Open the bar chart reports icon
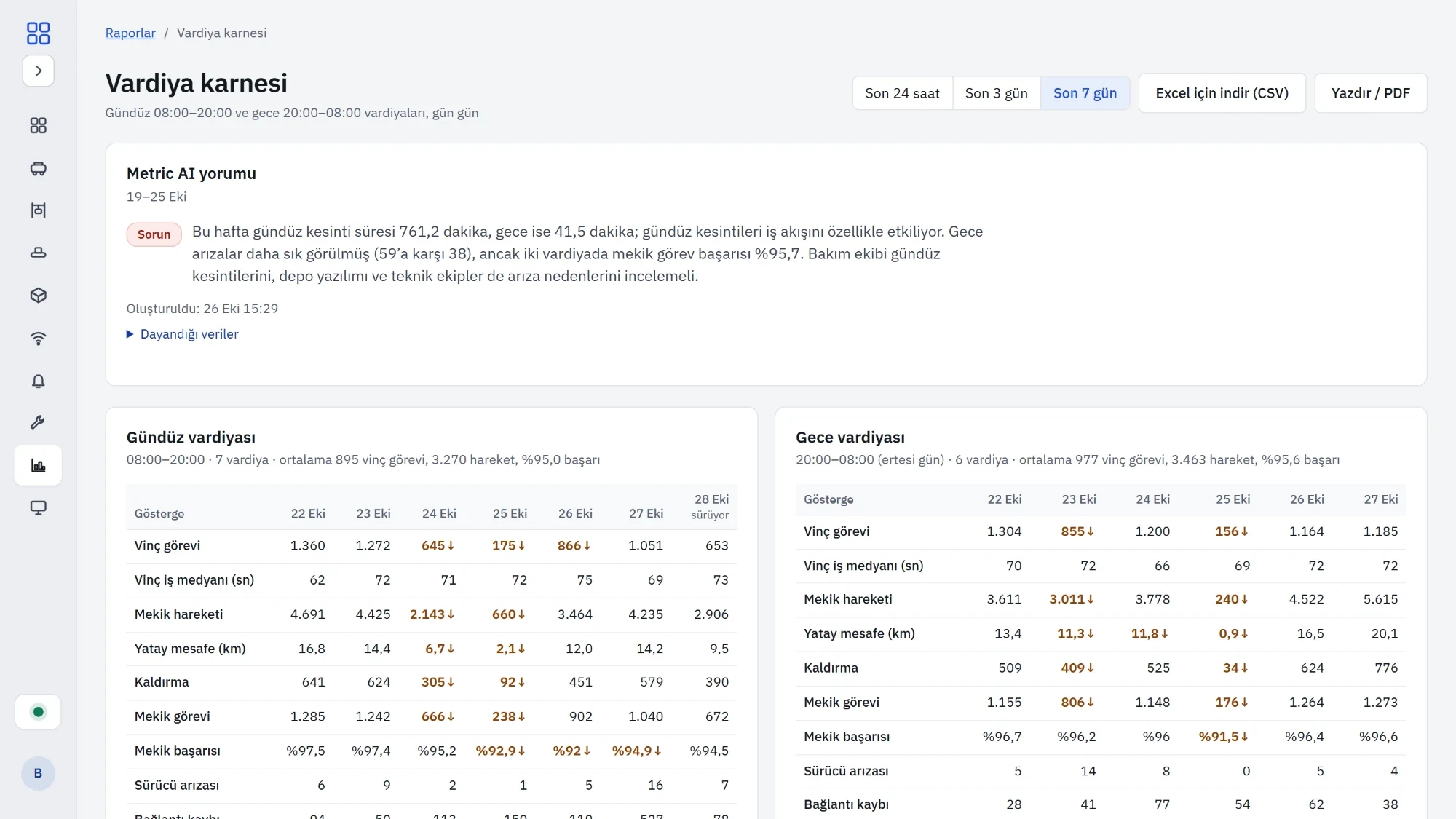This screenshot has width=1456, height=819. click(39, 465)
